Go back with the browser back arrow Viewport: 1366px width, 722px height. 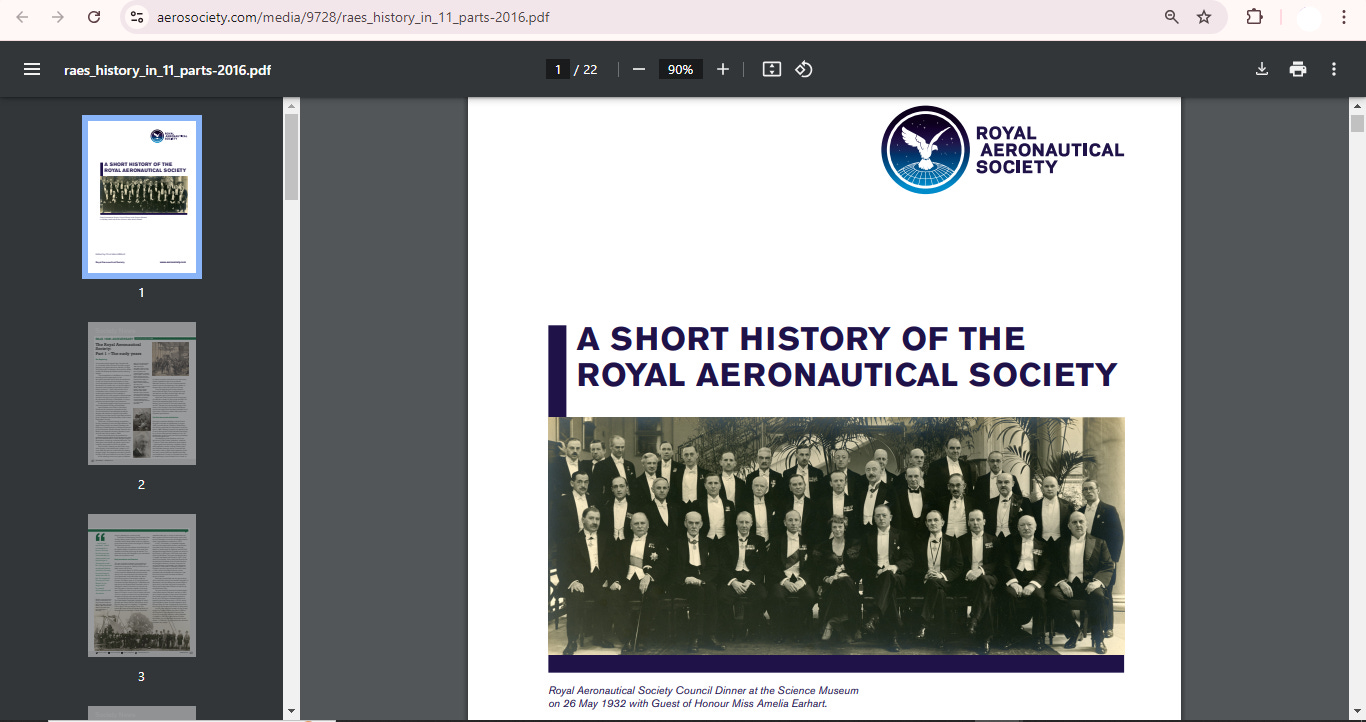(x=22, y=17)
